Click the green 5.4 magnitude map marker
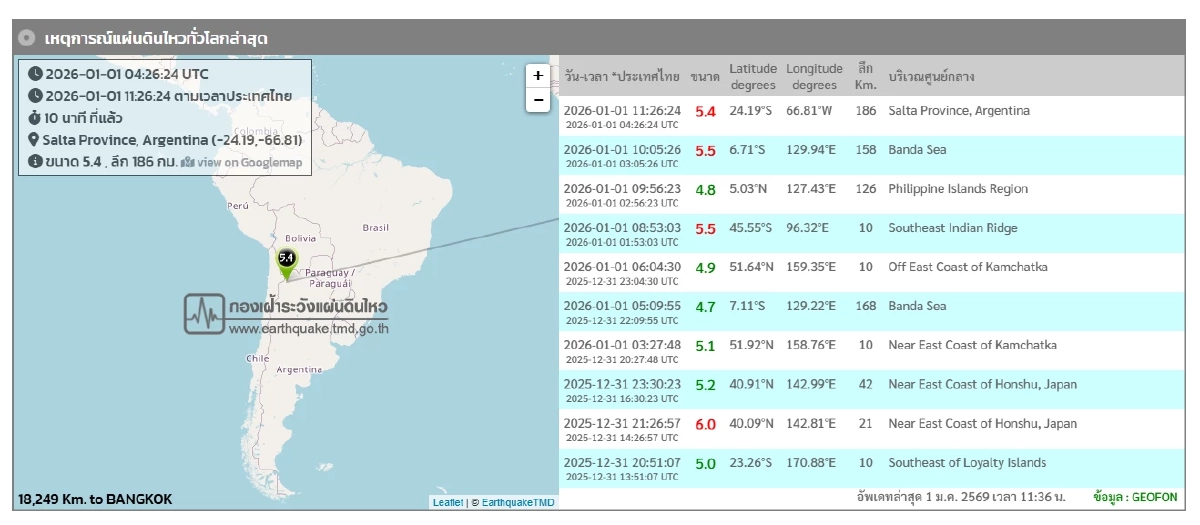Image resolution: width=1200 pixels, height=525 pixels. (x=286, y=262)
